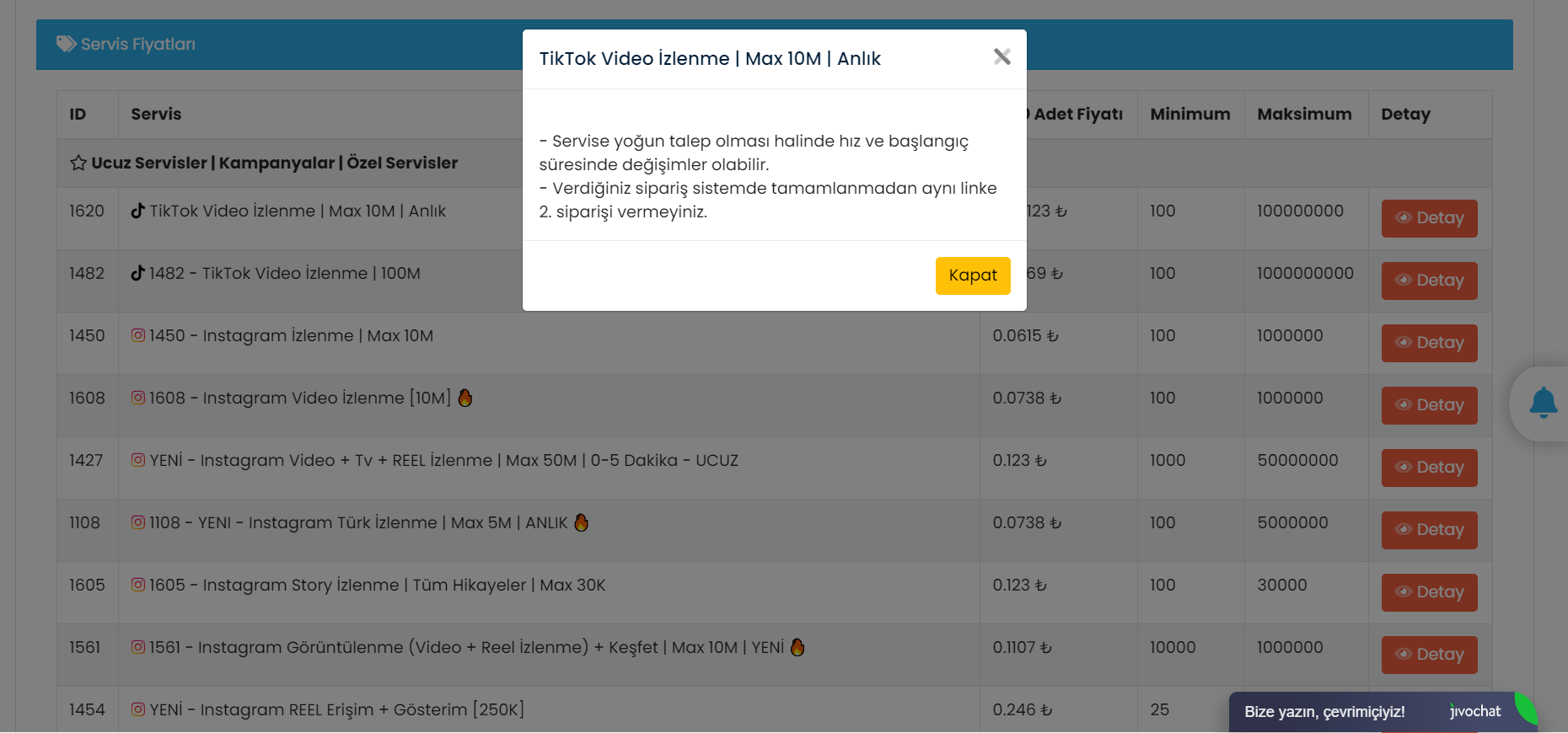Click price 0.1107 ₺ in row 1561
The height and width of the screenshot is (733, 1568).
(x=1022, y=647)
